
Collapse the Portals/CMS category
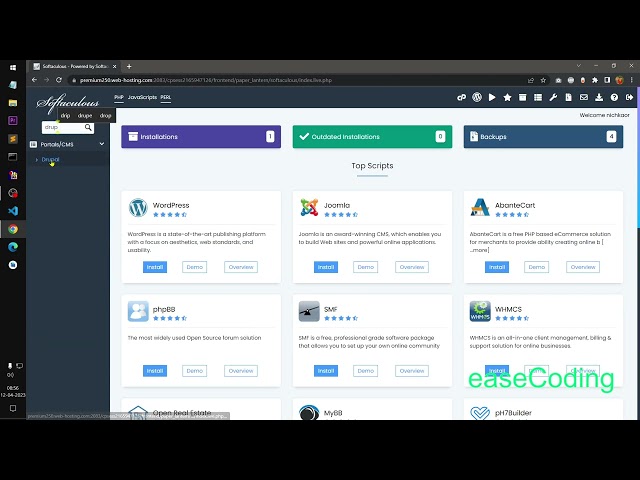[x=102, y=144]
